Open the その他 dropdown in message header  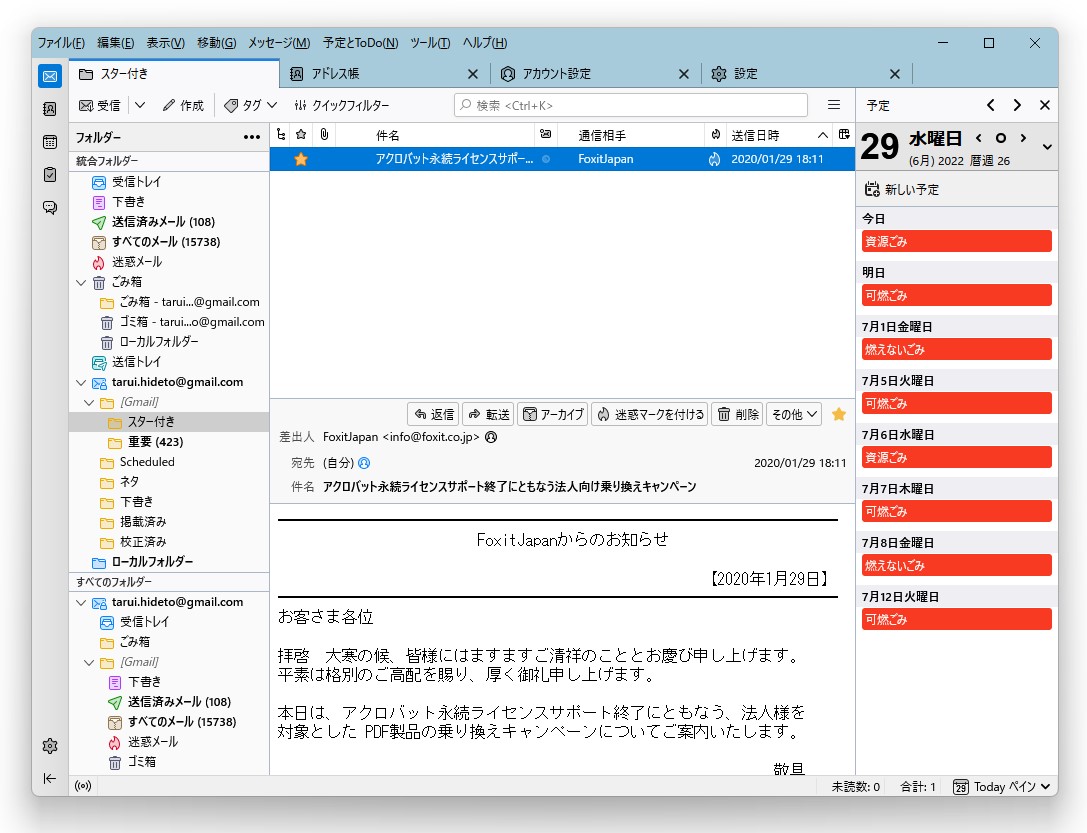[794, 414]
